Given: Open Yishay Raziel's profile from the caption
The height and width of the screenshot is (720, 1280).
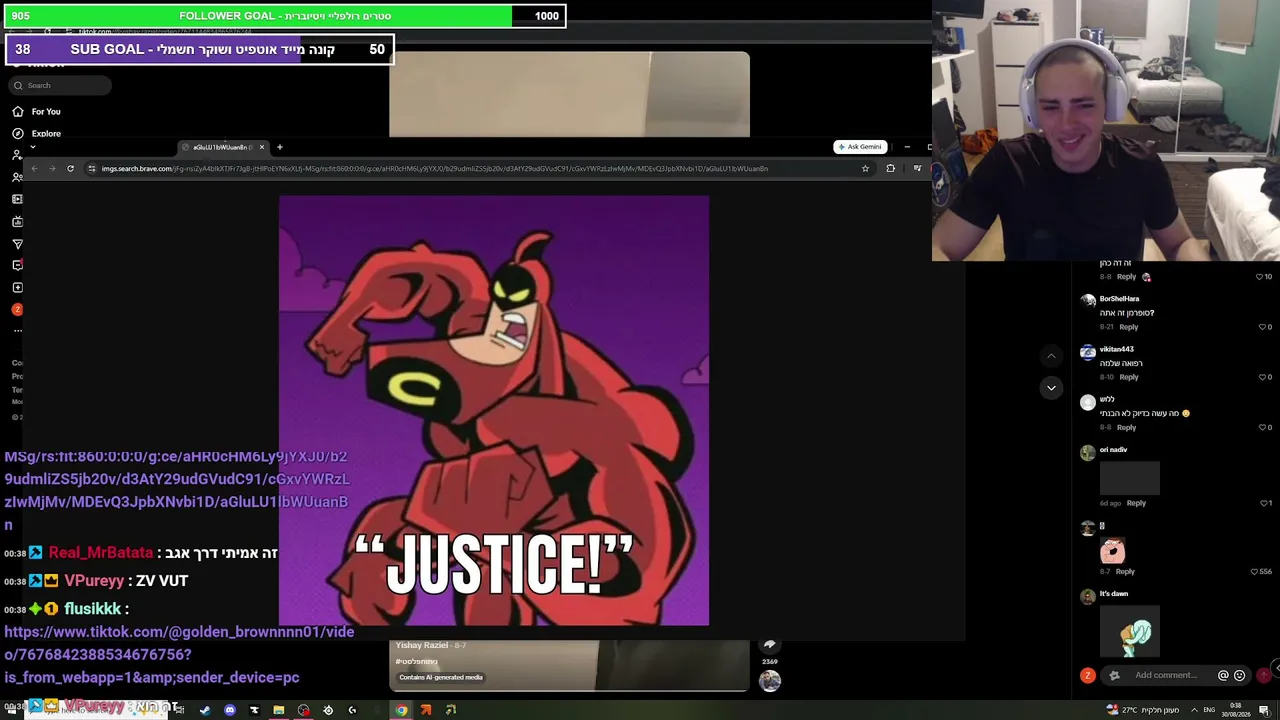Looking at the screenshot, I should 421,645.
